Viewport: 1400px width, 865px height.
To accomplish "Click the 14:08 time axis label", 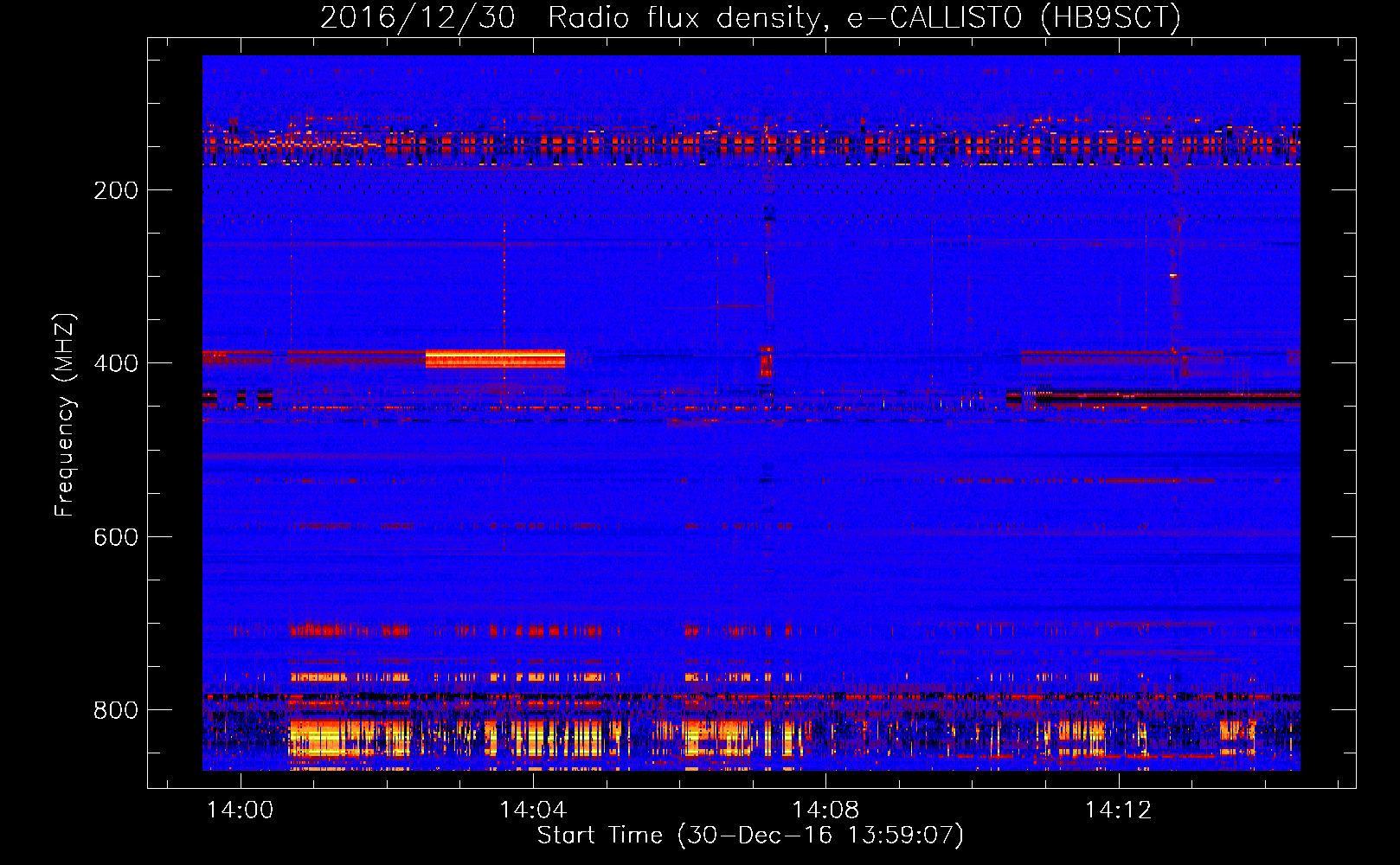I will (x=826, y=811).
